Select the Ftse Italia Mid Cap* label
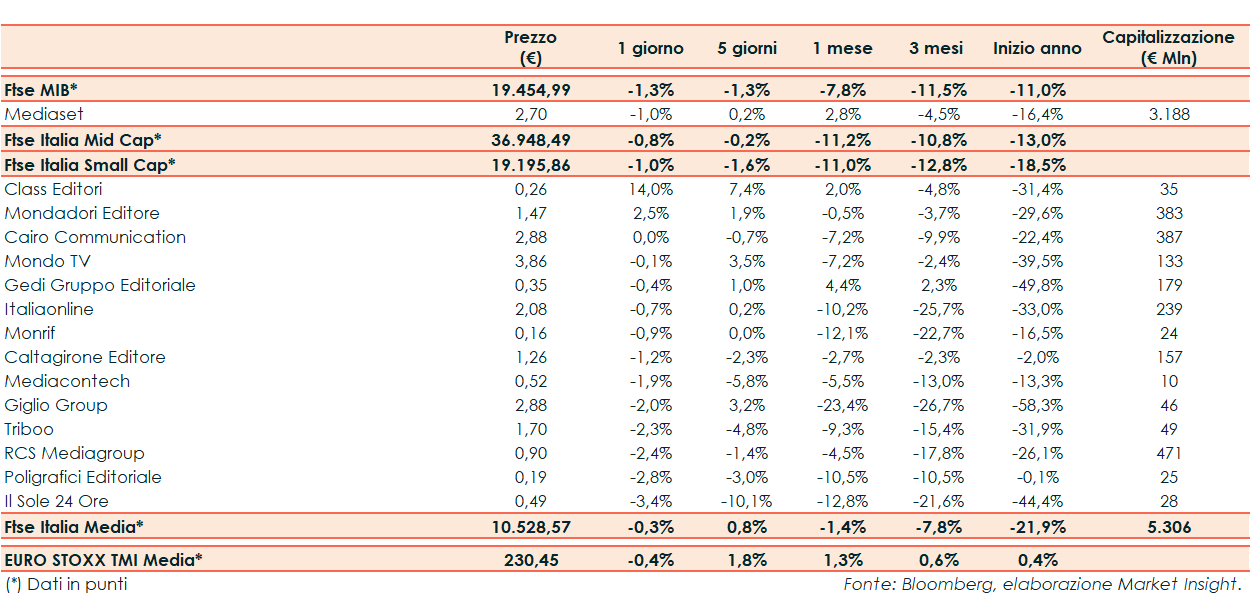The height and width of the screenshot is (596, 1250). click(x=83, y=140)
